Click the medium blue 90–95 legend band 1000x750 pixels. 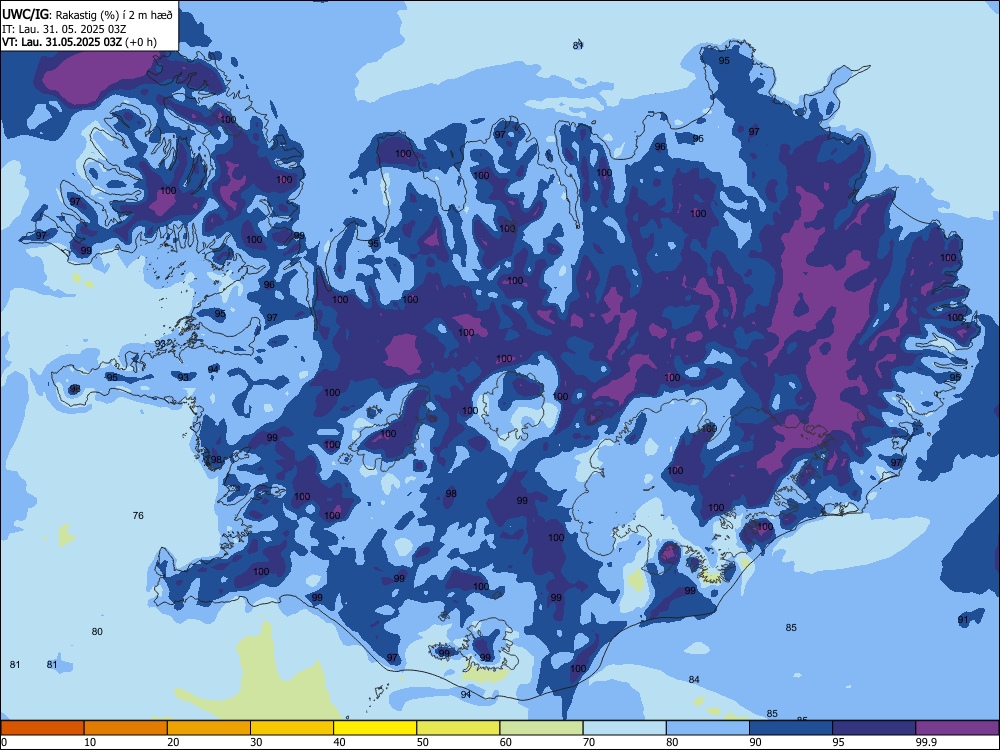[x=791, y=728]
